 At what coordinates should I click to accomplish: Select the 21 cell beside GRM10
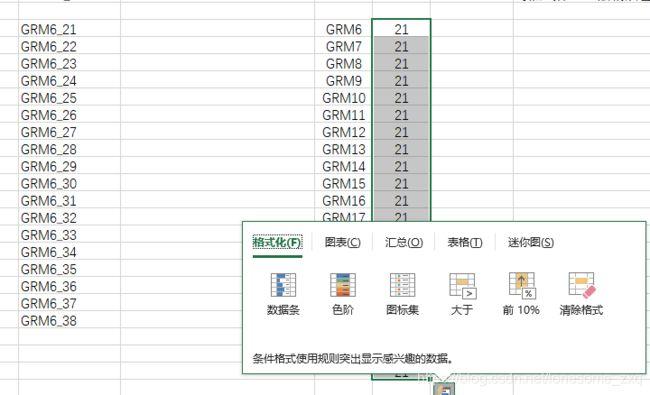coord(401,98)
